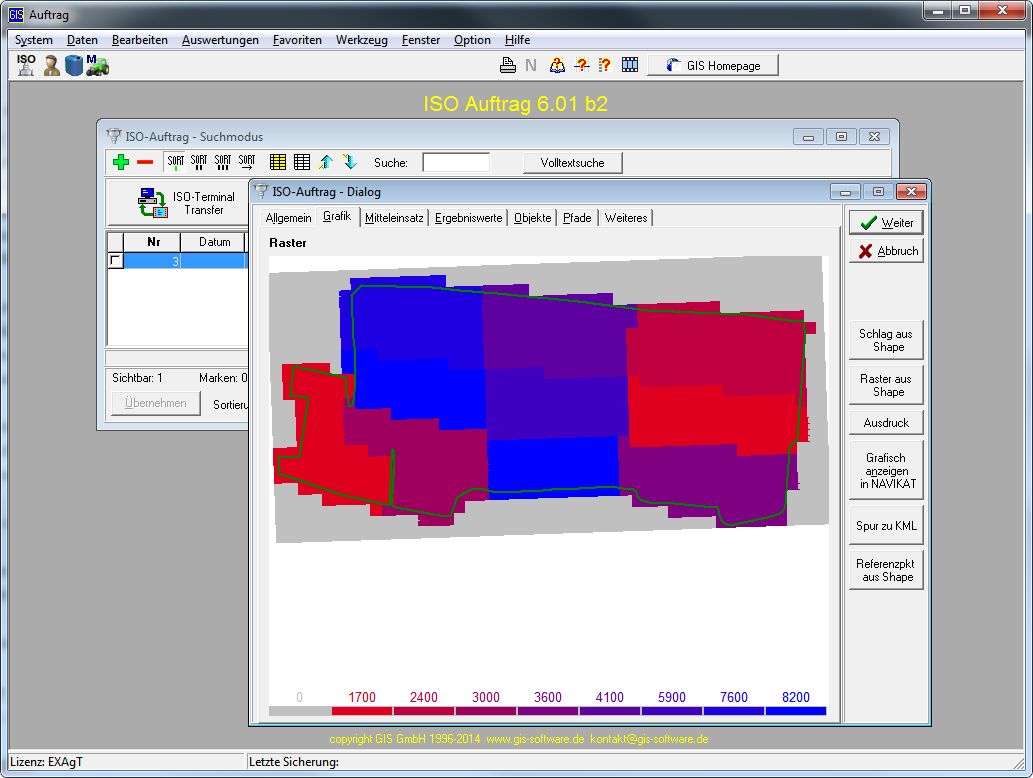Click the green tractor machine icon
The width and height of the screenshot is (1033, 778).
point(97,65)
